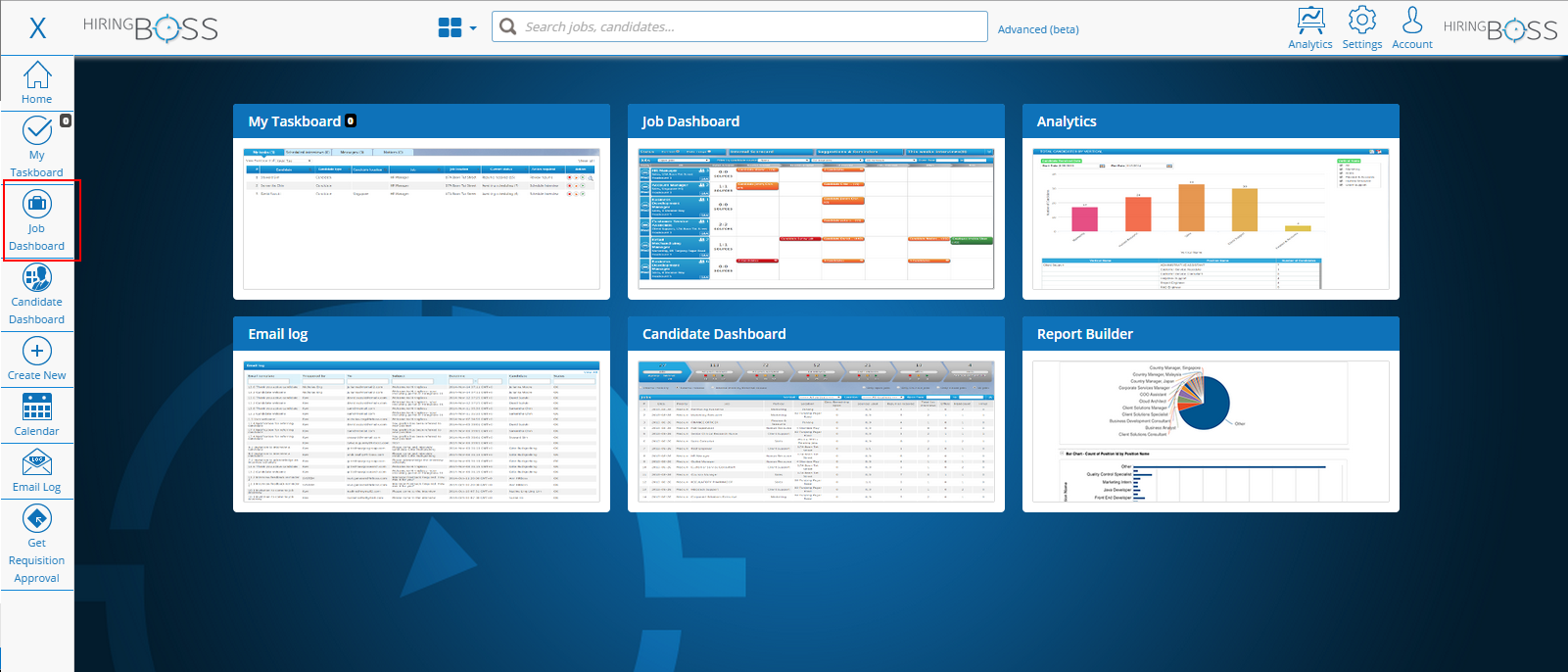Click the Report Builder tile header
This screenshot has width=1568, height=672.
pos(1211,334)
